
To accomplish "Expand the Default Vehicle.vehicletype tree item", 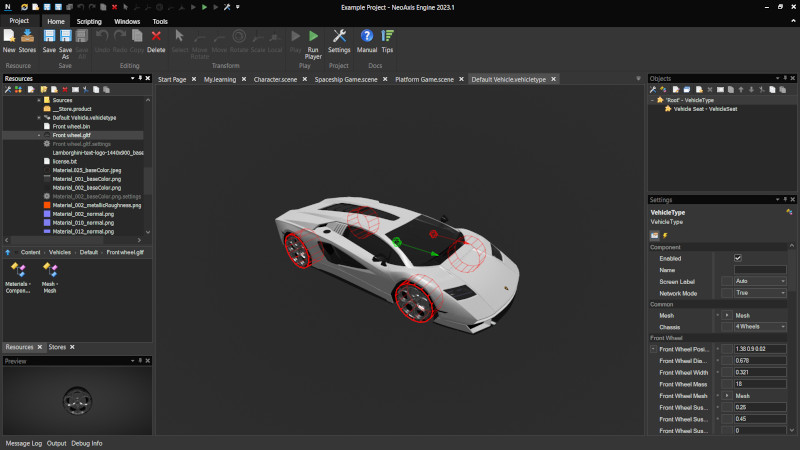I will [39, 118].
